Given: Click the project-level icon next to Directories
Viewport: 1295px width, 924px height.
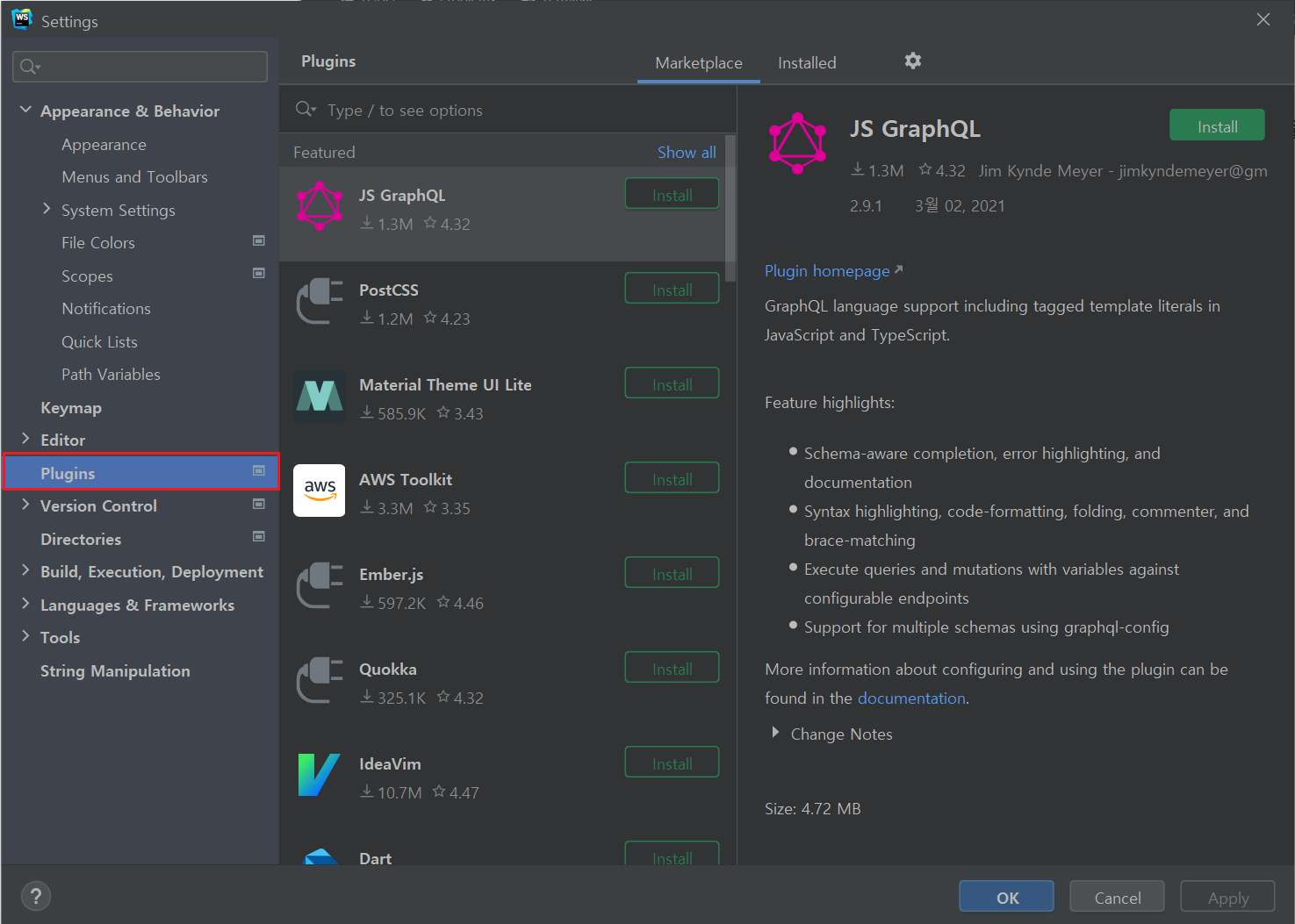Looking at the screenshot, I should click(x=259, y=536).
